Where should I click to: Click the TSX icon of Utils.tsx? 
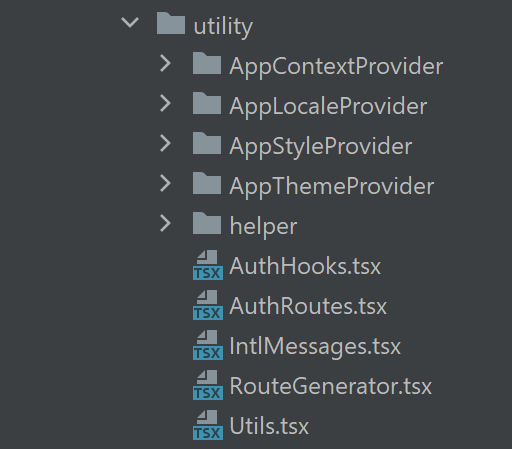pyautogui.click(x=208, y=425)
